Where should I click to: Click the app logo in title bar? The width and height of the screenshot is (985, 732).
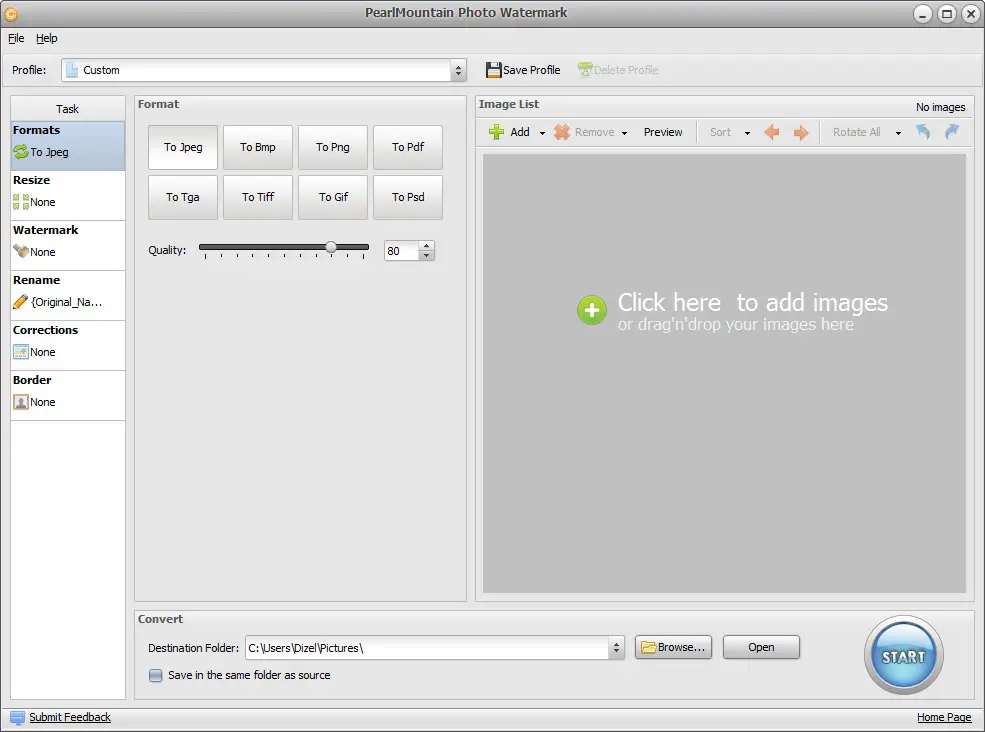click(x=11, y=13)
